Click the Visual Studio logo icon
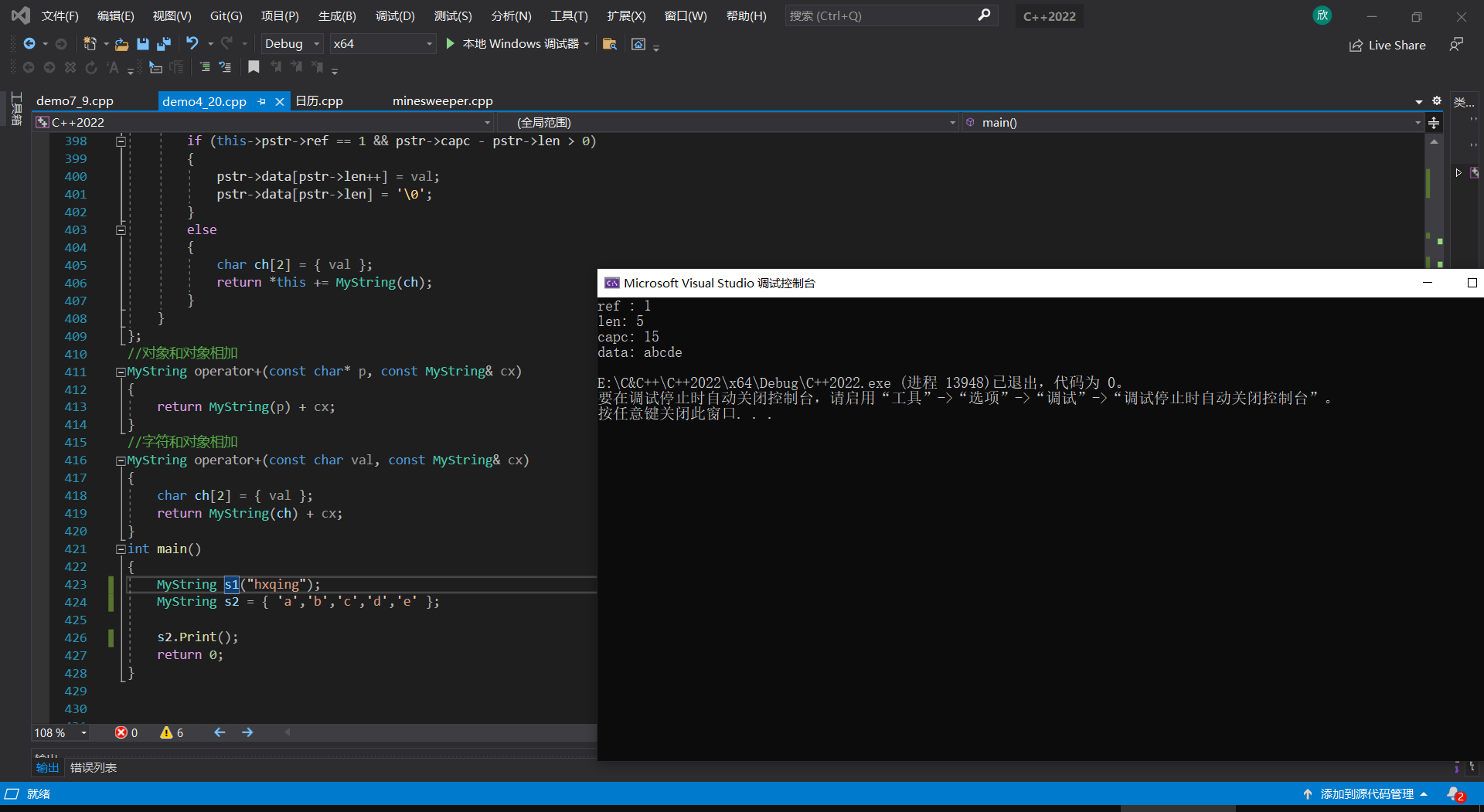 21,15
